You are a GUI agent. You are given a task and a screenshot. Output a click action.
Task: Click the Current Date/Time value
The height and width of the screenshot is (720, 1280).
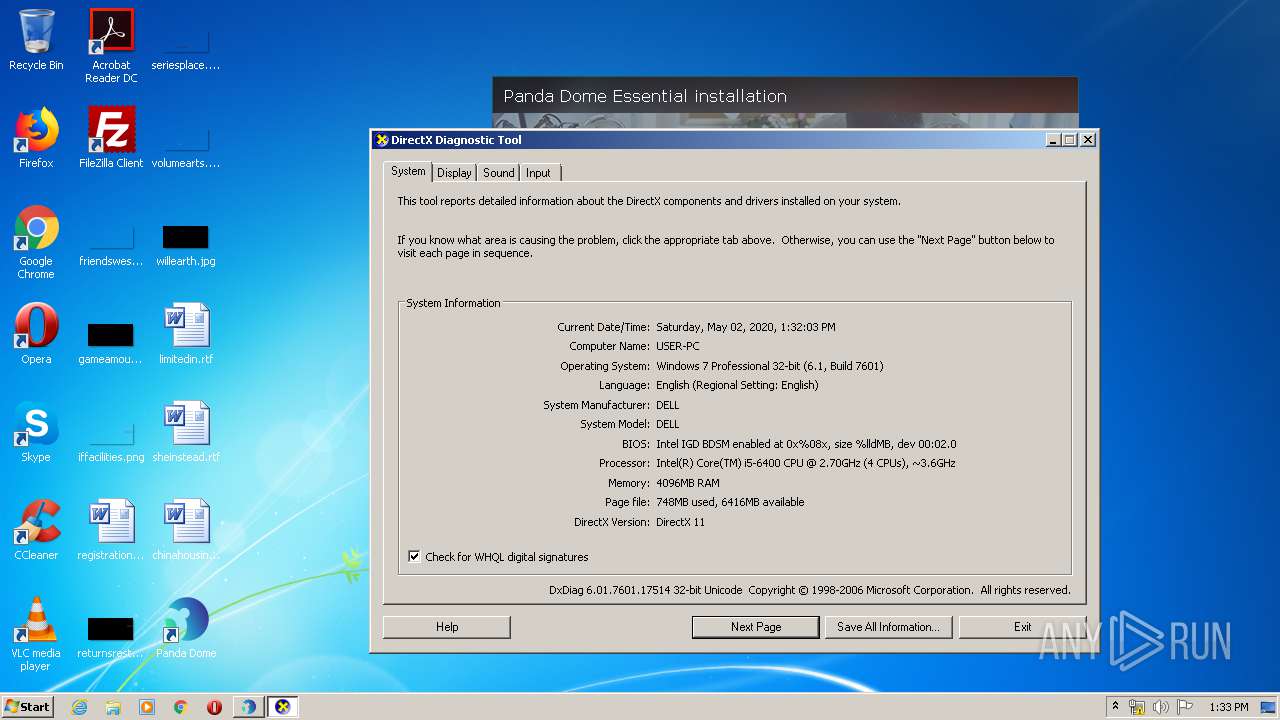[x=746, y=327]
